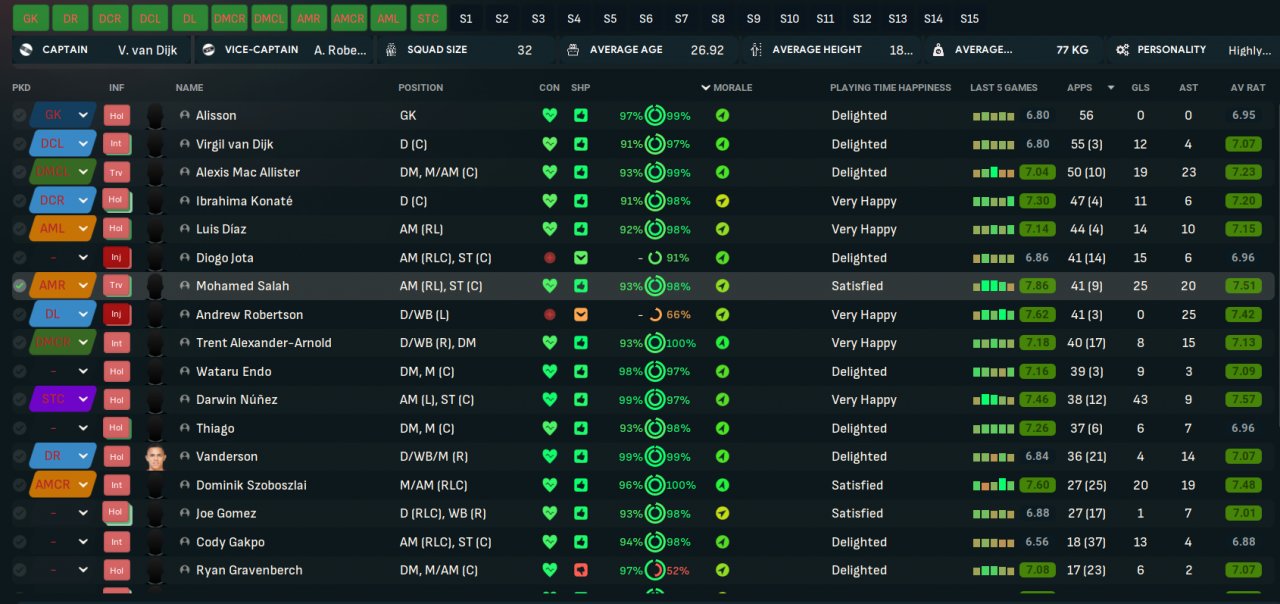Click Andrew Robertson's orange fitness ring
The height and width of the screenshot is (604, 1280).
pos(655,314)
